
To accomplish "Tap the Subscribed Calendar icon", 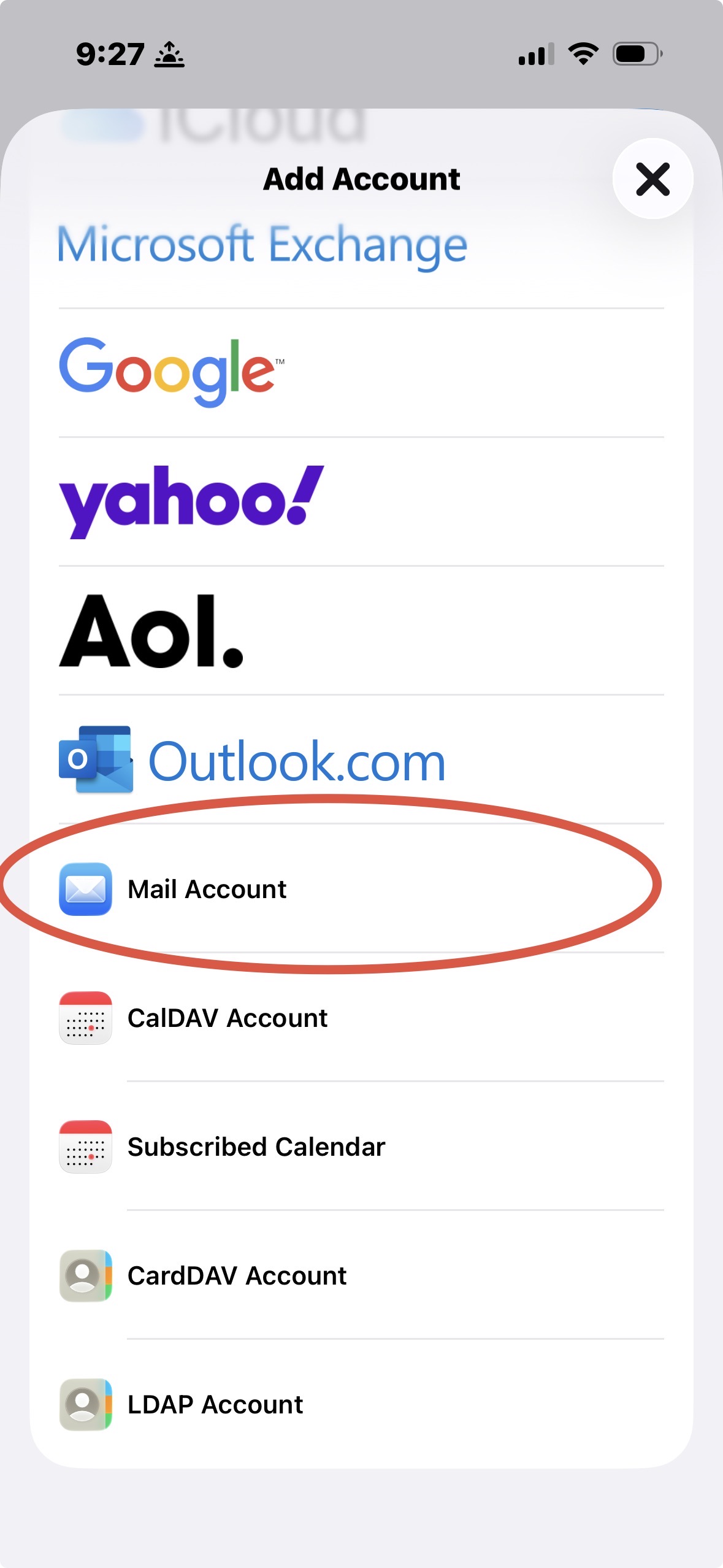I will [x=85, y=1147].
